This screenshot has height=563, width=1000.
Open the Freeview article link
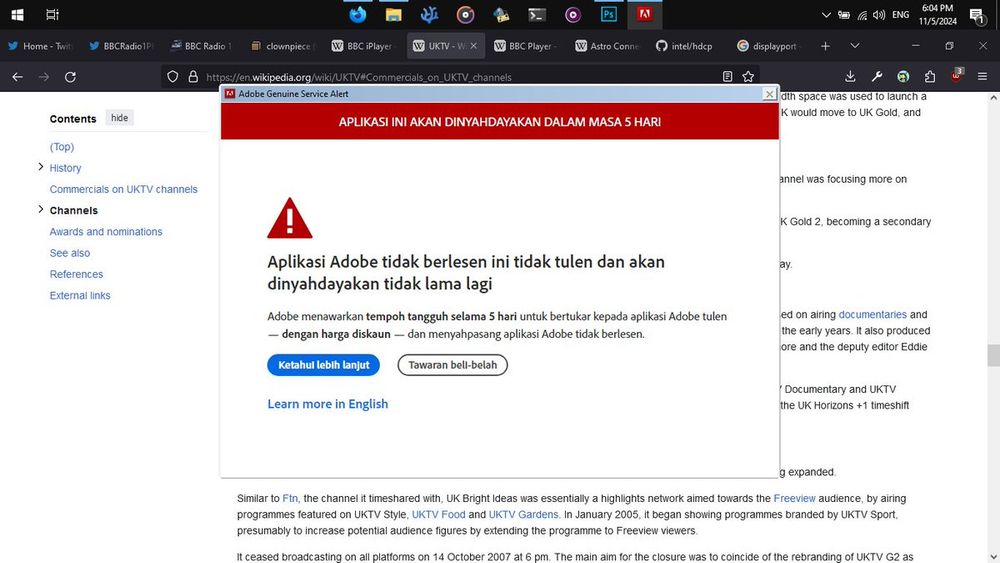(794, 498)
